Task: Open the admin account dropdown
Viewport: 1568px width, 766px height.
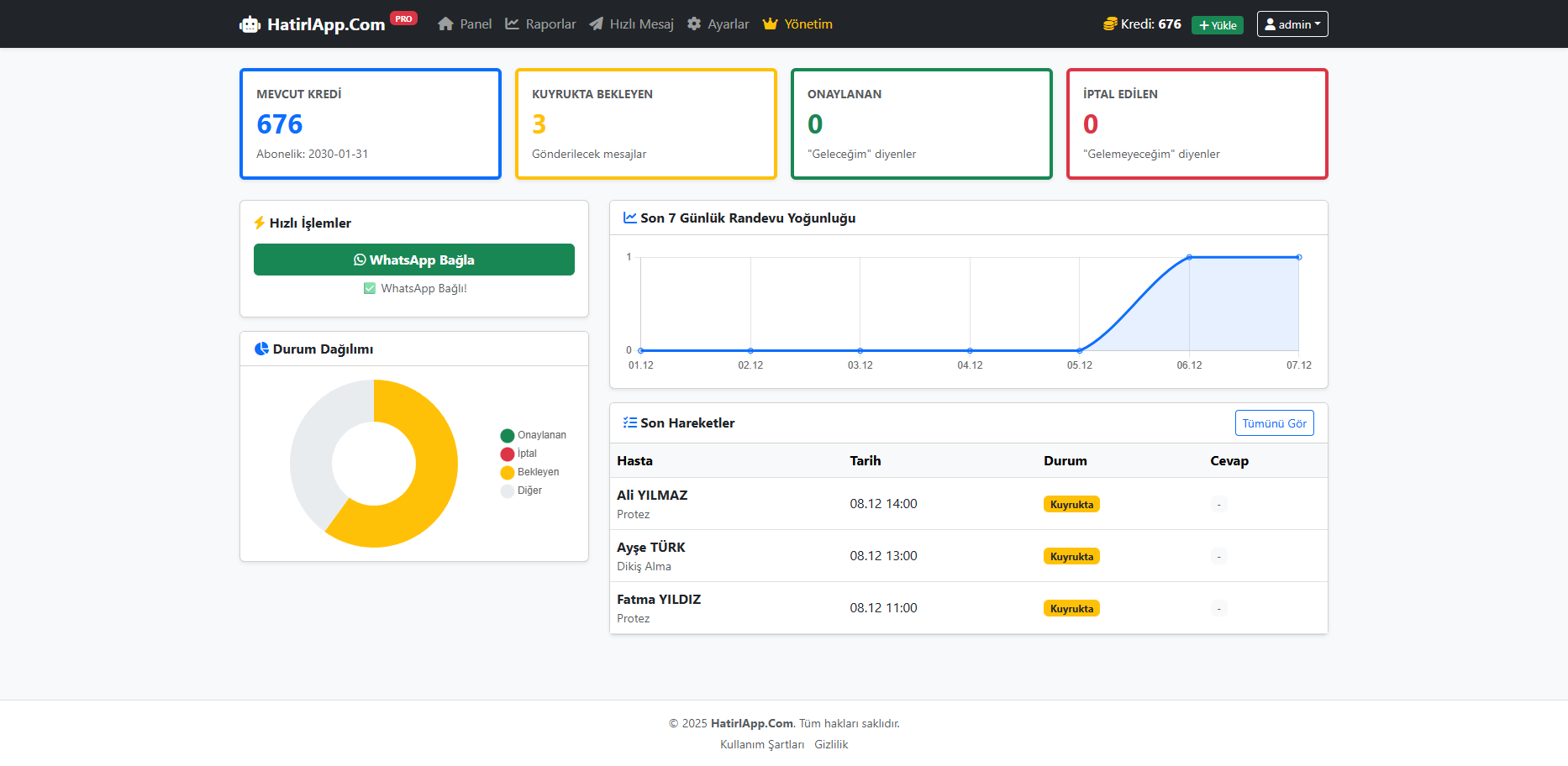Action: click(x=1292, y=24)
